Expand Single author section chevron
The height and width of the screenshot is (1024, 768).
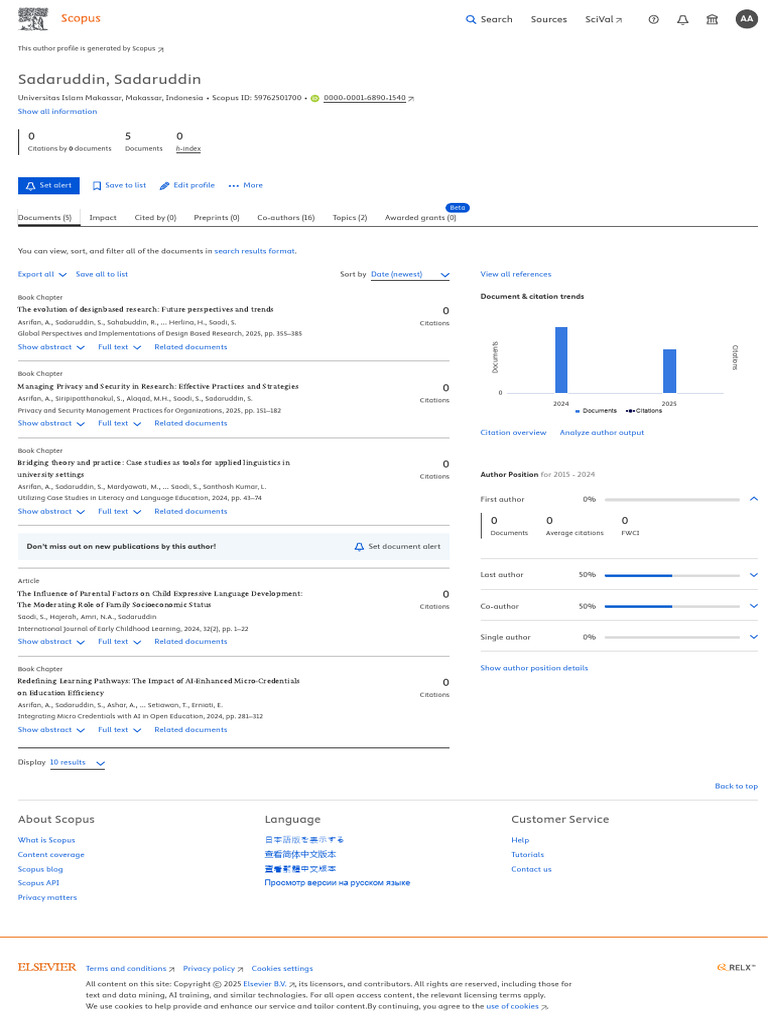(x=754, y=637)
